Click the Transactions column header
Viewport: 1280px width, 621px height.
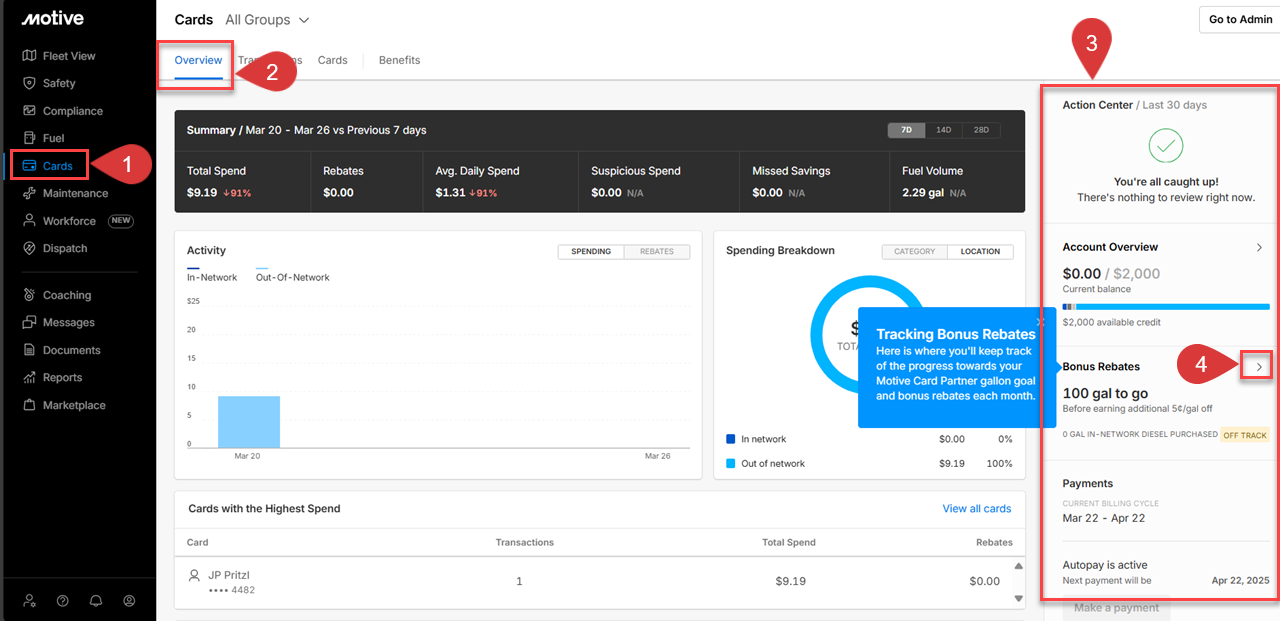pos(525,542)
